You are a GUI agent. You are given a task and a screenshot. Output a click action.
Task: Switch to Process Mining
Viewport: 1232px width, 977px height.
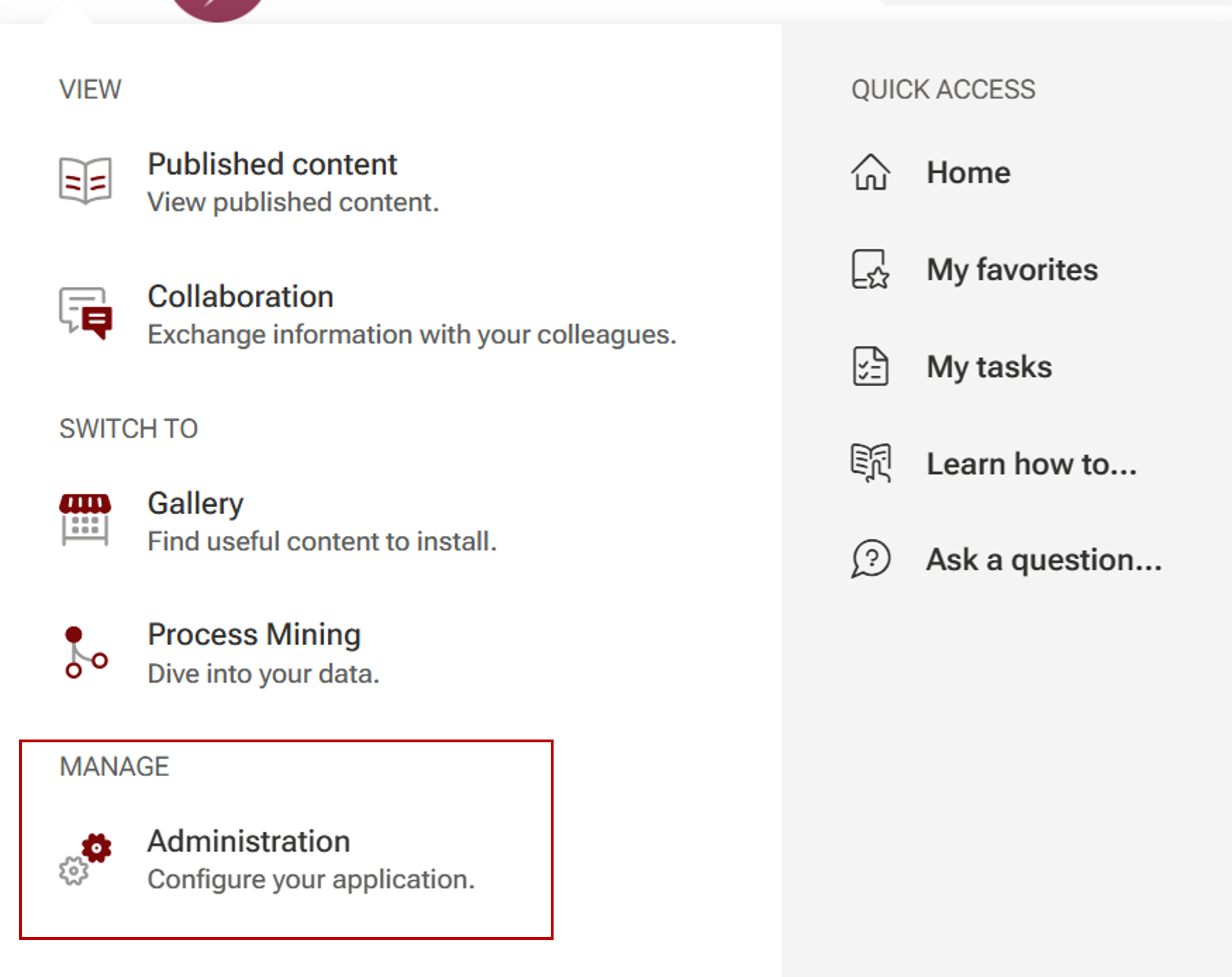click(x=254, y=635)
